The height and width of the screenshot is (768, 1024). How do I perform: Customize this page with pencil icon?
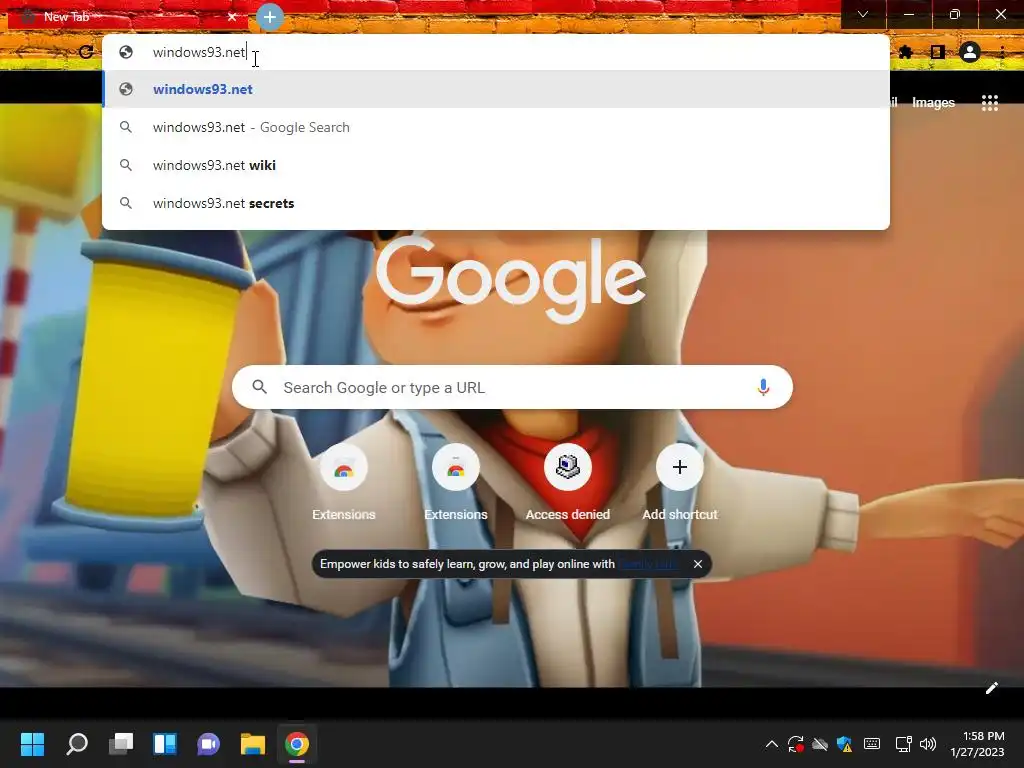coord(991,688)
